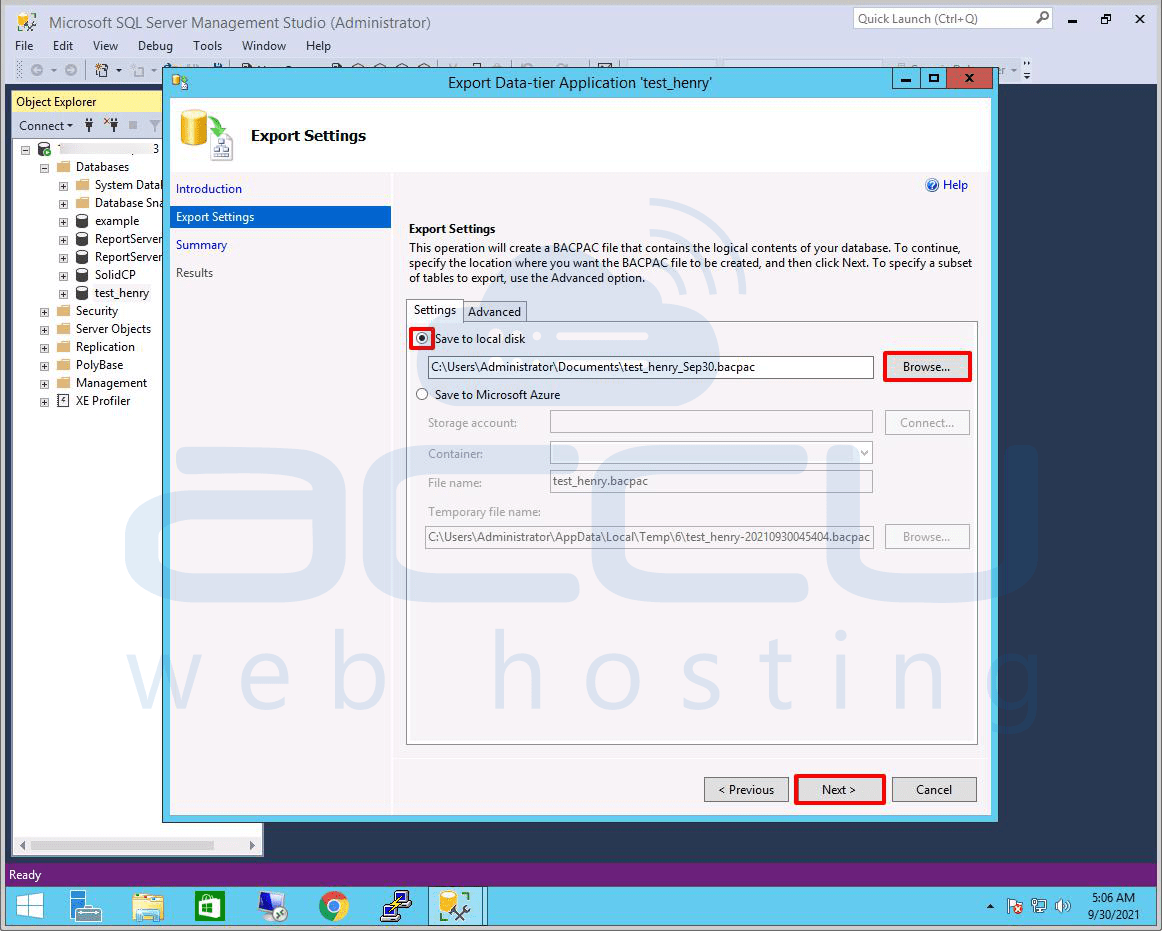Expand the Management node
Screen dimensions: 1162x931
click(x=44, y=384)
